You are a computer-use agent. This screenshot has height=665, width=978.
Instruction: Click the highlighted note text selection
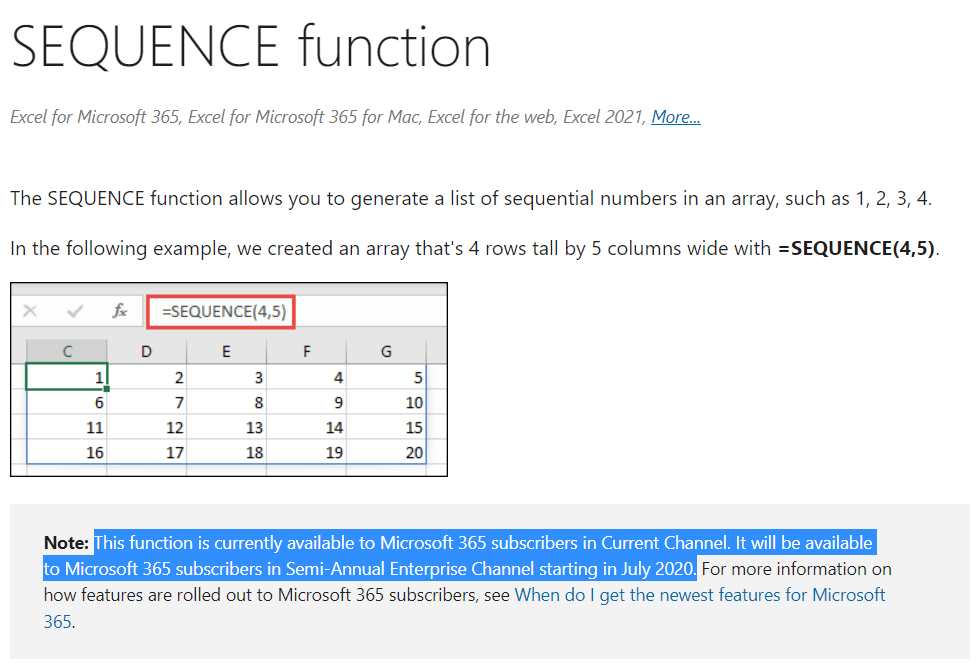[460, 555]
